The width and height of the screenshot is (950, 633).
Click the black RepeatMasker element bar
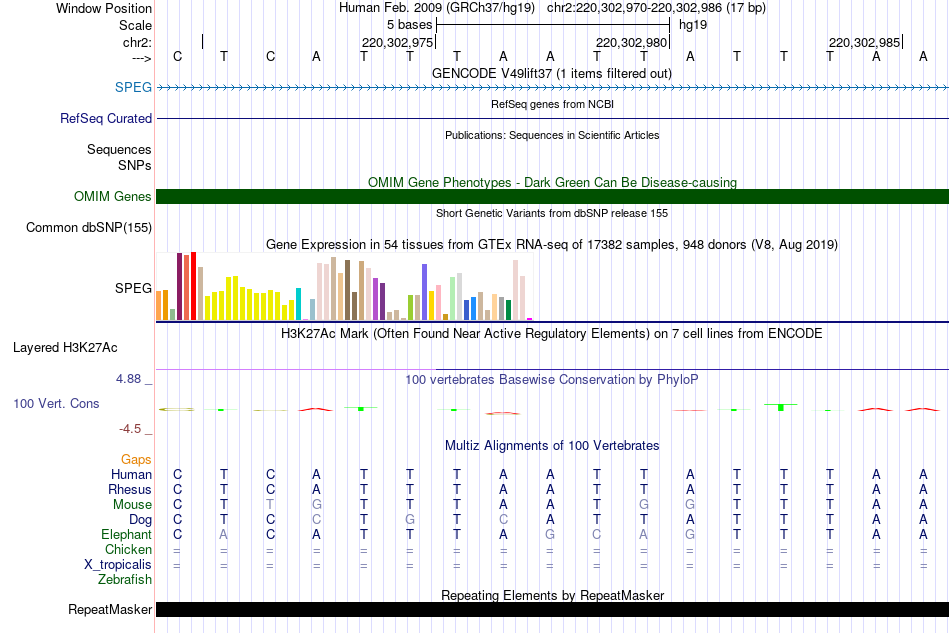point(553,609)
